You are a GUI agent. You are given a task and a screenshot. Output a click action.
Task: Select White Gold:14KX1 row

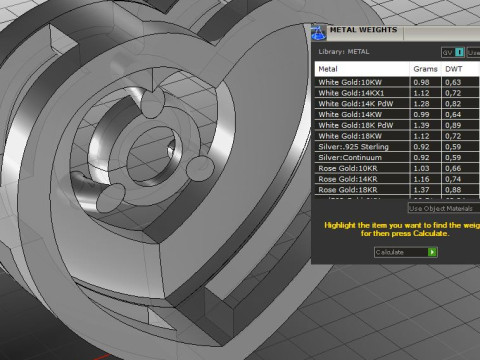tap(397, 93)
